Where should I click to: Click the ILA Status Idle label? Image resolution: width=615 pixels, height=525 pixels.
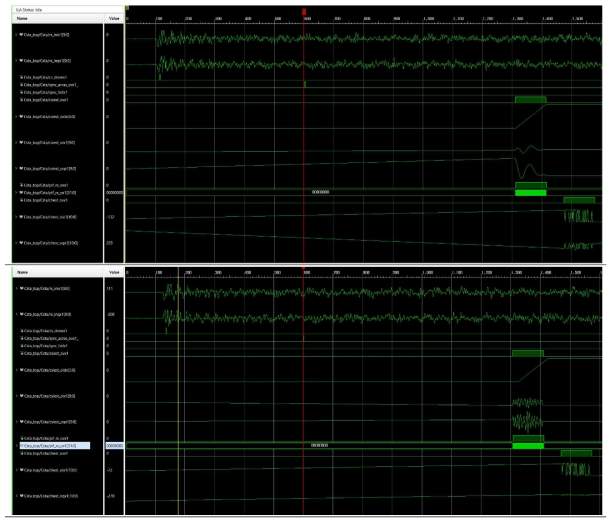[x=29, y=9]
